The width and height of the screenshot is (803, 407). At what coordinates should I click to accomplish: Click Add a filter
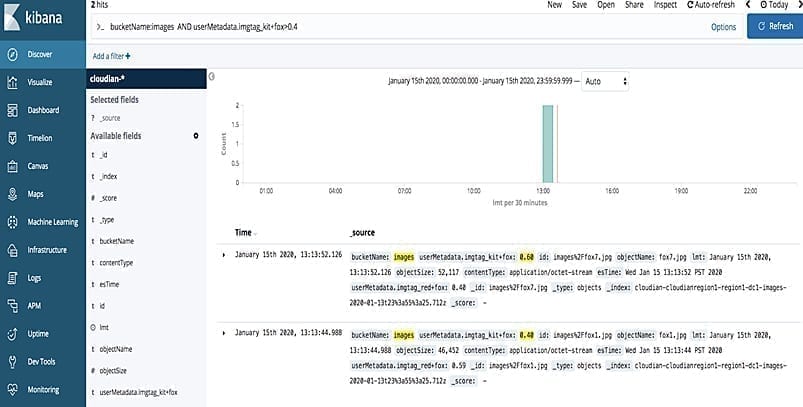tap(111, 56)
